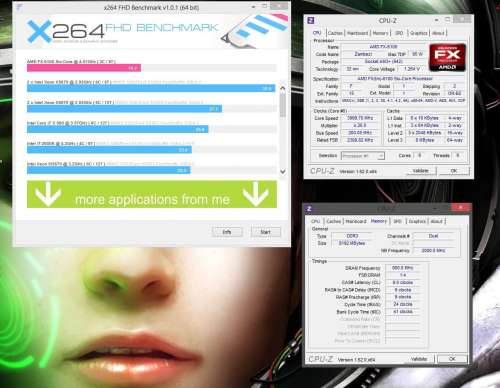
Task: Click OK in the Processor CPU-Z window
Action: coord(454,171)
